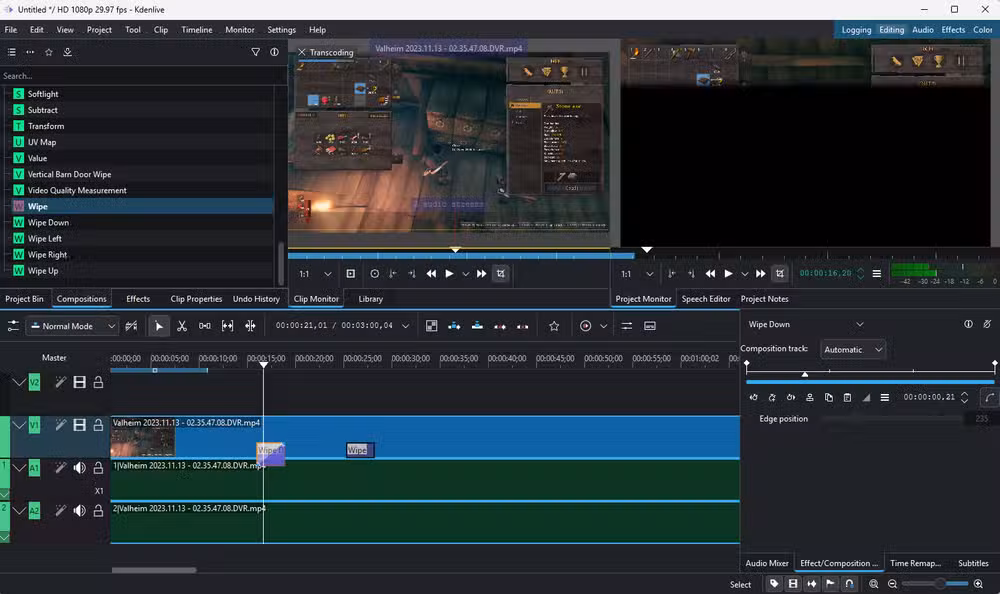This screenshot has width=1000, height=594.
Task: Click the audio mixer sliders icon in timeline toolbar
Action: tap(627, 326)
